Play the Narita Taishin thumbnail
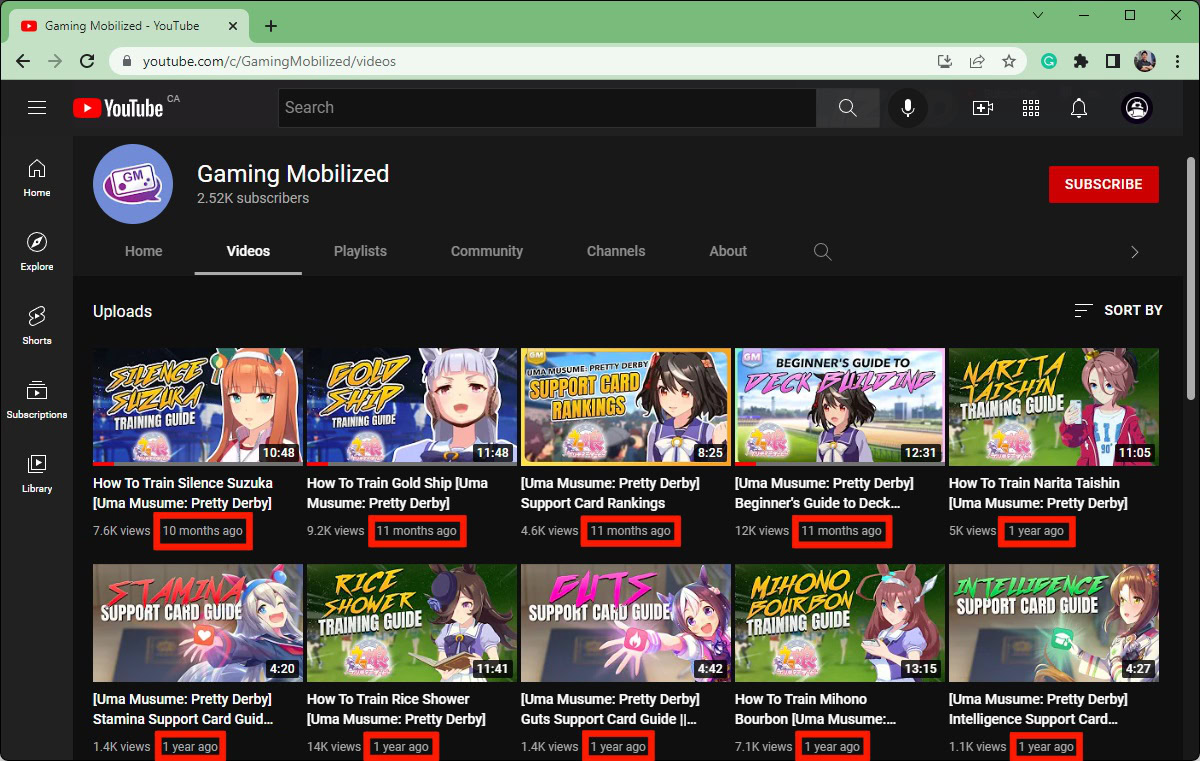This screenshot has height=761, width=1200. [1054, 407]
